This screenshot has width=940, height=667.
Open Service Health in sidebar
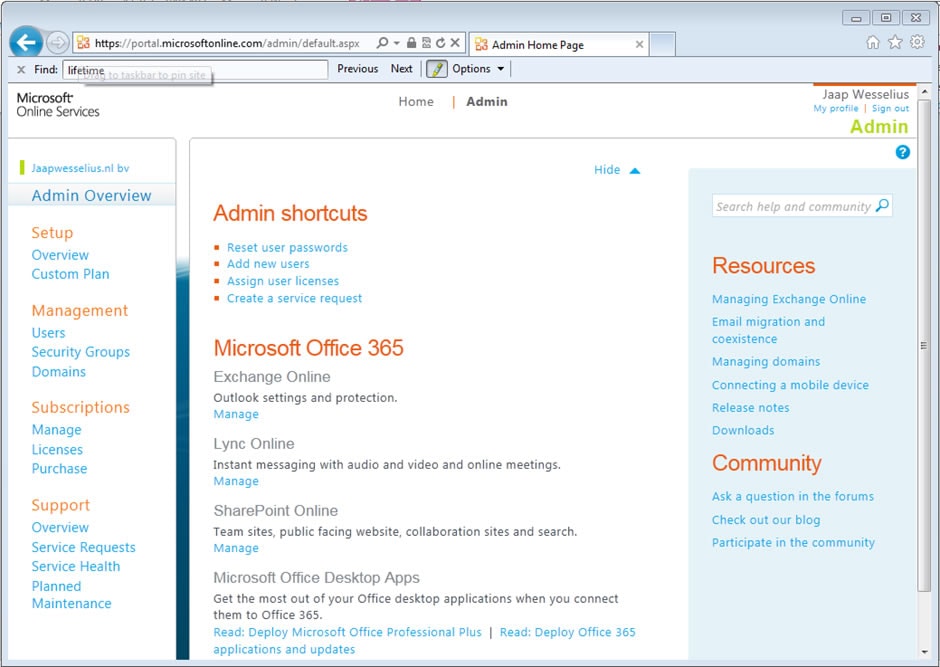[76, 566]
